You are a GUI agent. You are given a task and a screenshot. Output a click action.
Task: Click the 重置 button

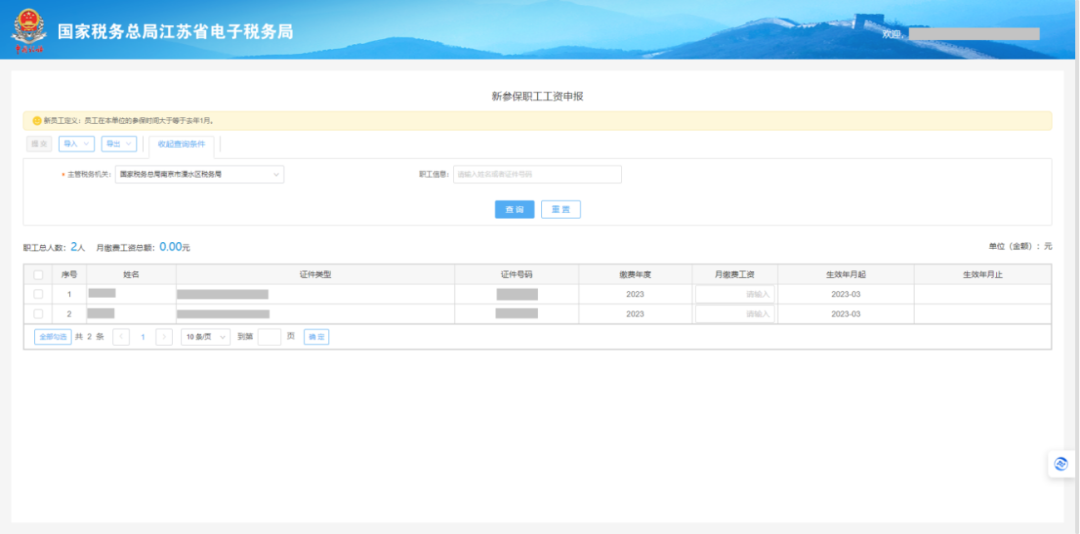(561, 209)
